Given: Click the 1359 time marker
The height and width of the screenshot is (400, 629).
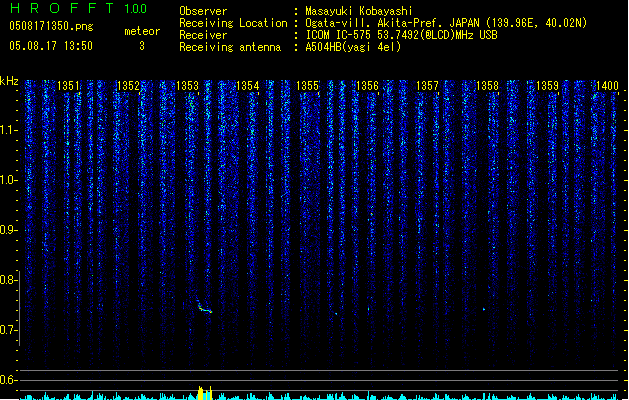Looking at the screenshot, I should click(x=547, y=86).
